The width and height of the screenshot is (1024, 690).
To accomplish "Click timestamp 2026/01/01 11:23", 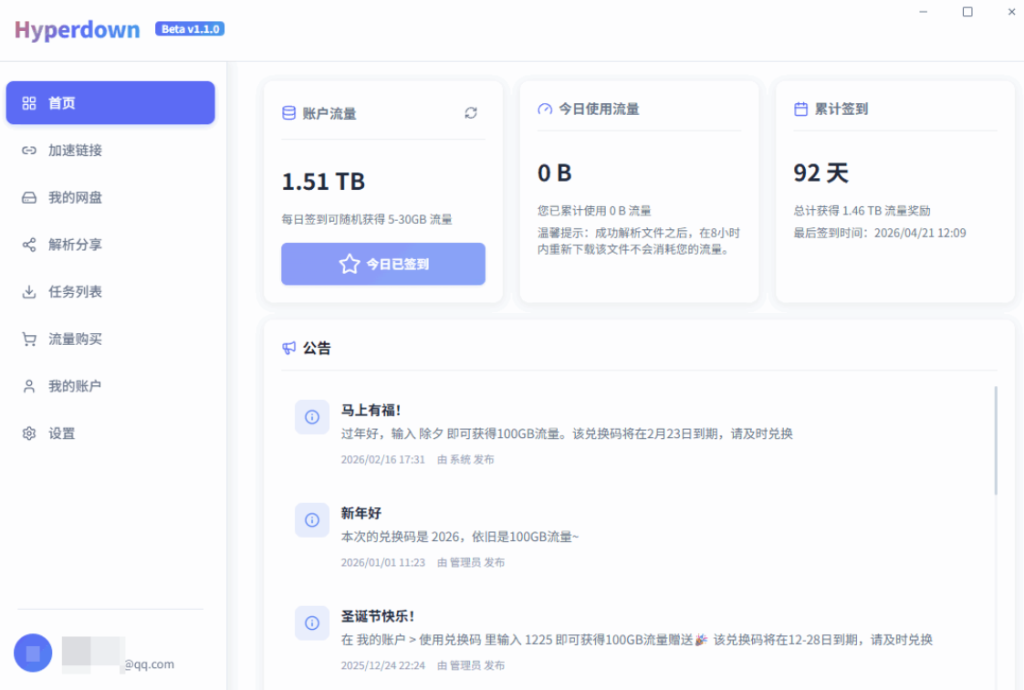I will tap(383, 563).
